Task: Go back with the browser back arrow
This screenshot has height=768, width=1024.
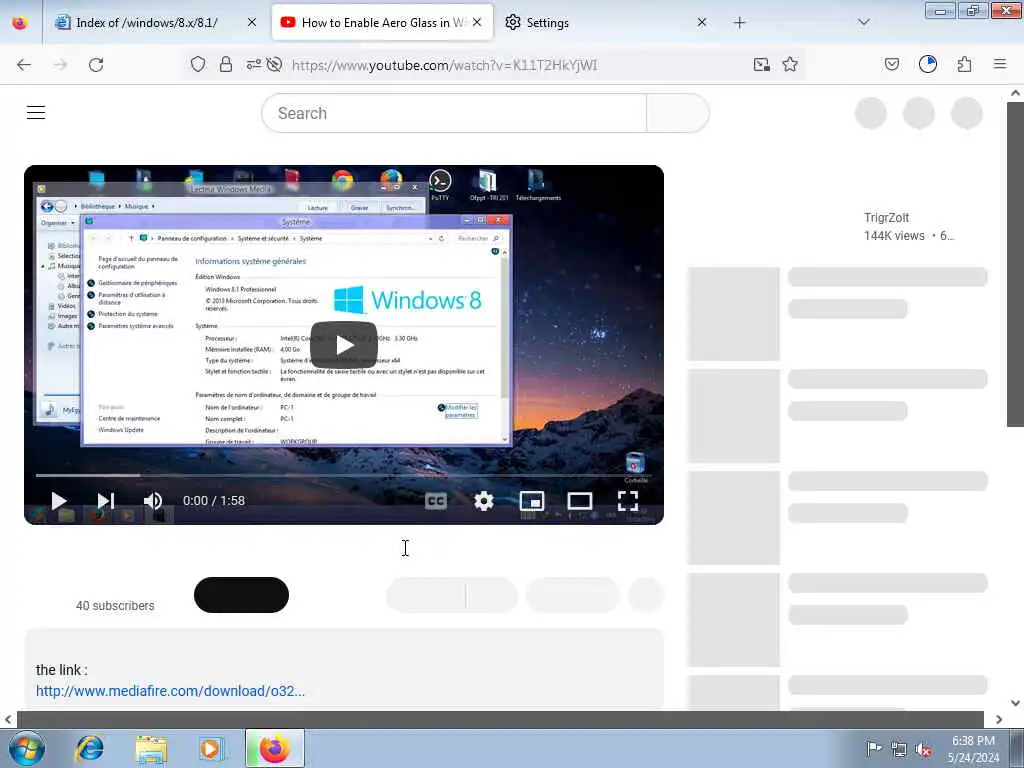Action: pos(24,65)
